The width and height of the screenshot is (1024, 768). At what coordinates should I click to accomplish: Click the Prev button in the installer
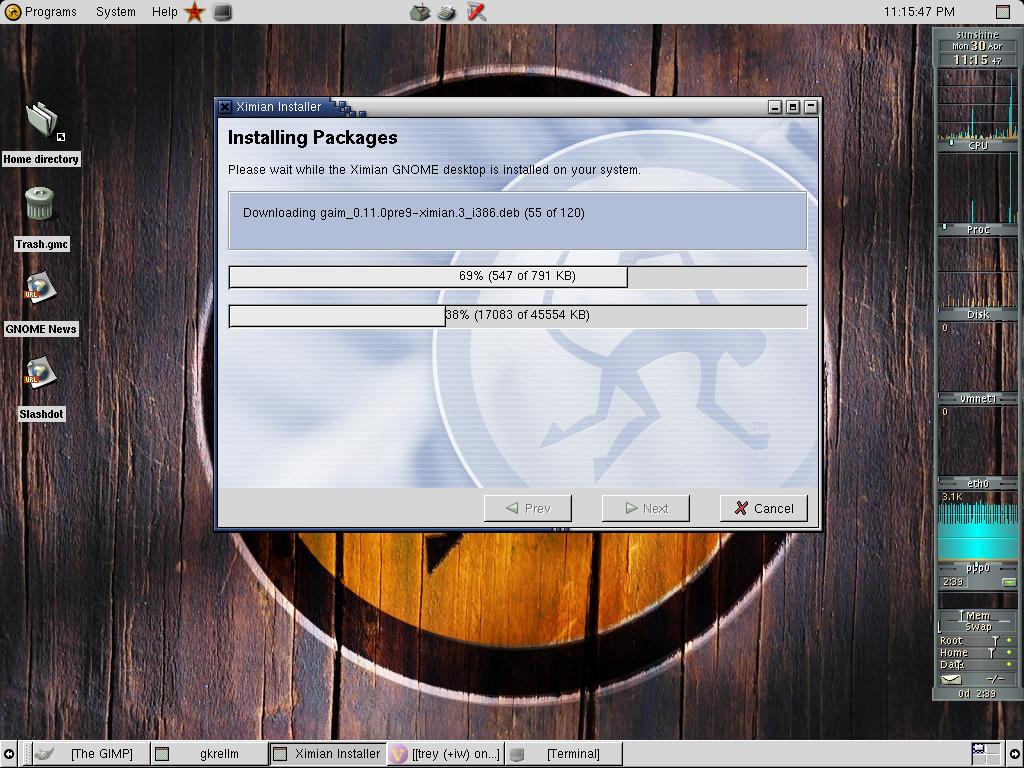[x=528, y=508]
